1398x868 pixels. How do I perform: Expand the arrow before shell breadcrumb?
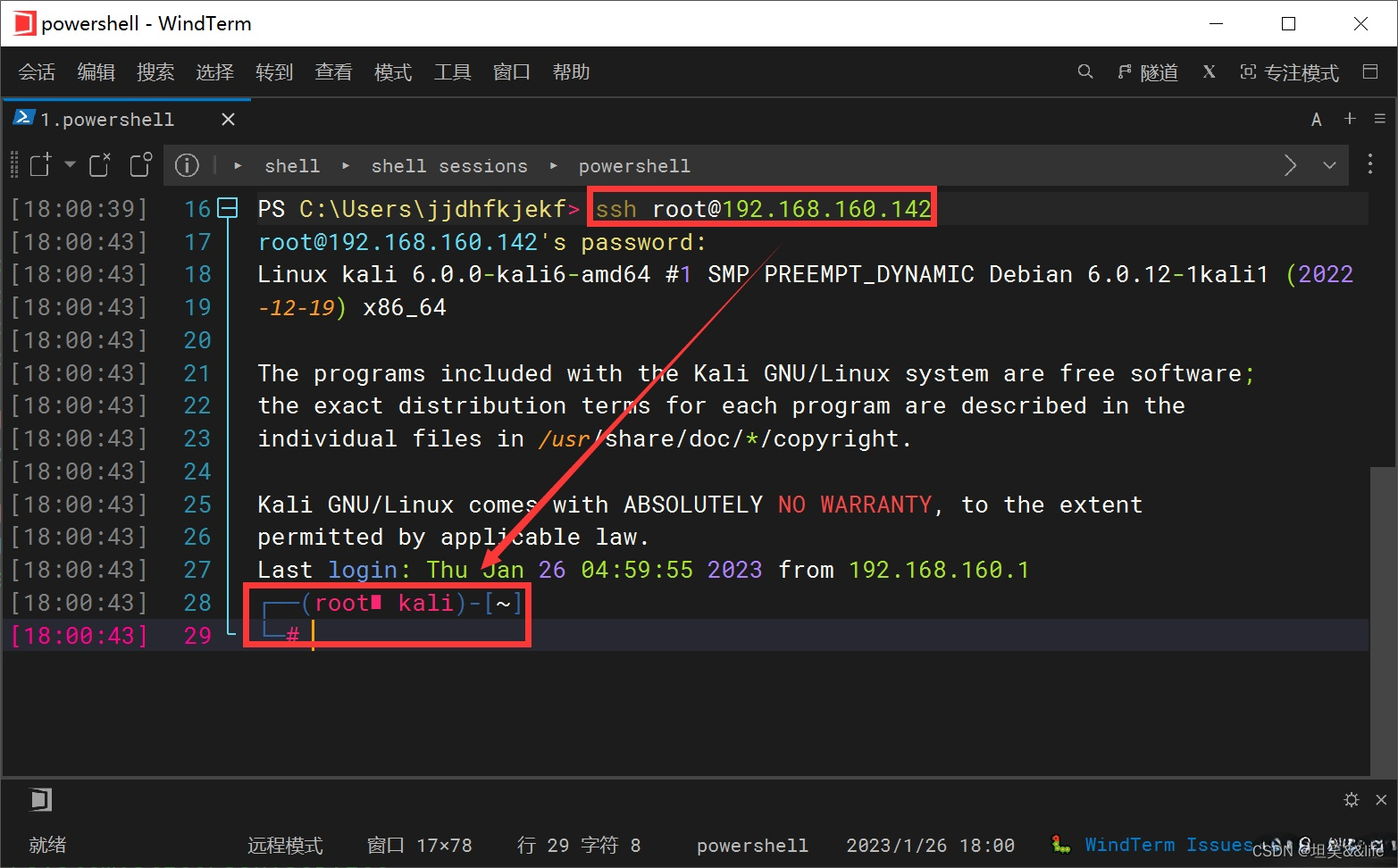(238, 166)
